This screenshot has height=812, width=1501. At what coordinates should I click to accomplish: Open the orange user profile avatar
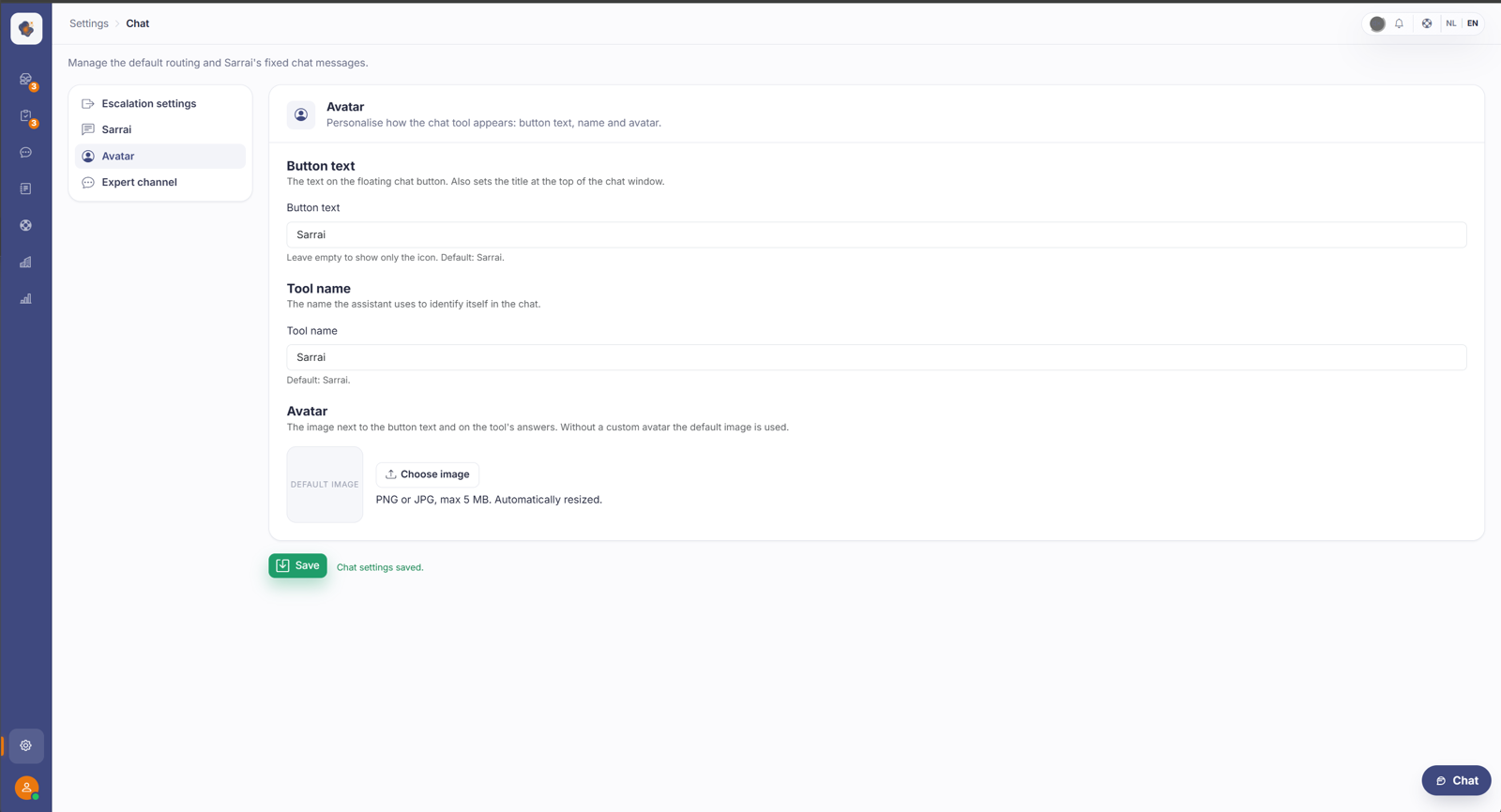pos(26,788)
